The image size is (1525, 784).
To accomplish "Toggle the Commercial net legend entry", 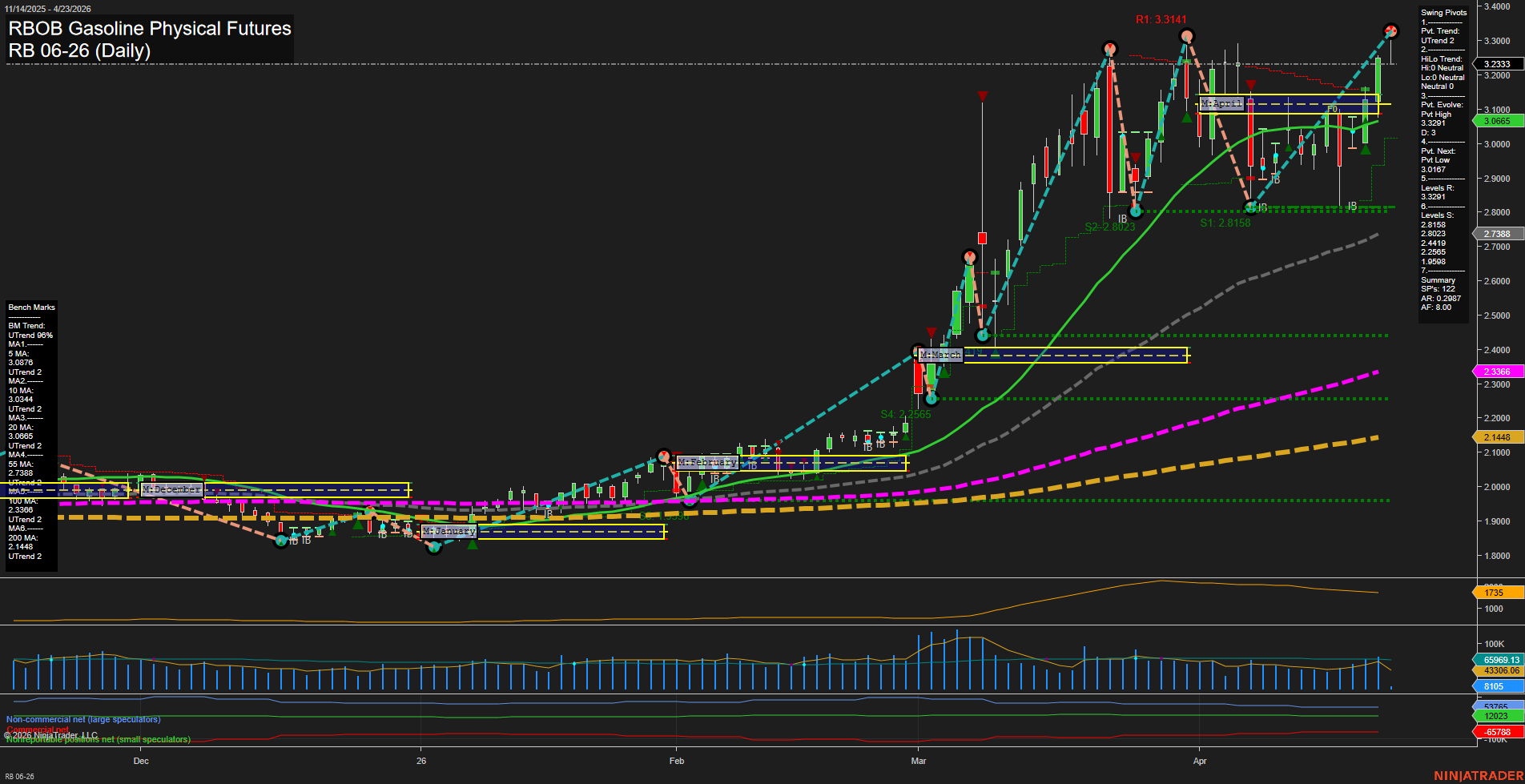I will click(36, 729).
